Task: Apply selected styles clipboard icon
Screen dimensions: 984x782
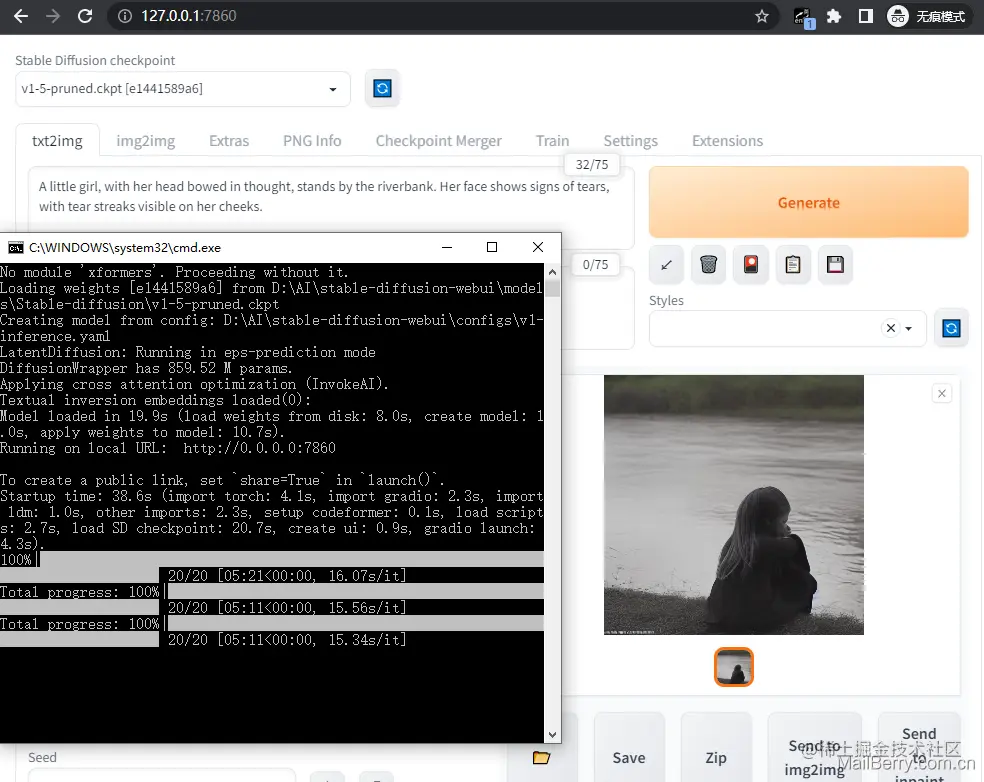Action: (793, 265)
